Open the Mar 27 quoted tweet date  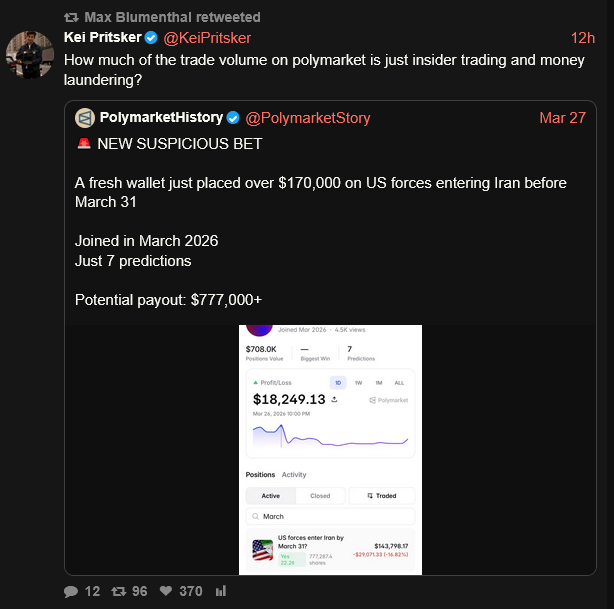(562, 118)
